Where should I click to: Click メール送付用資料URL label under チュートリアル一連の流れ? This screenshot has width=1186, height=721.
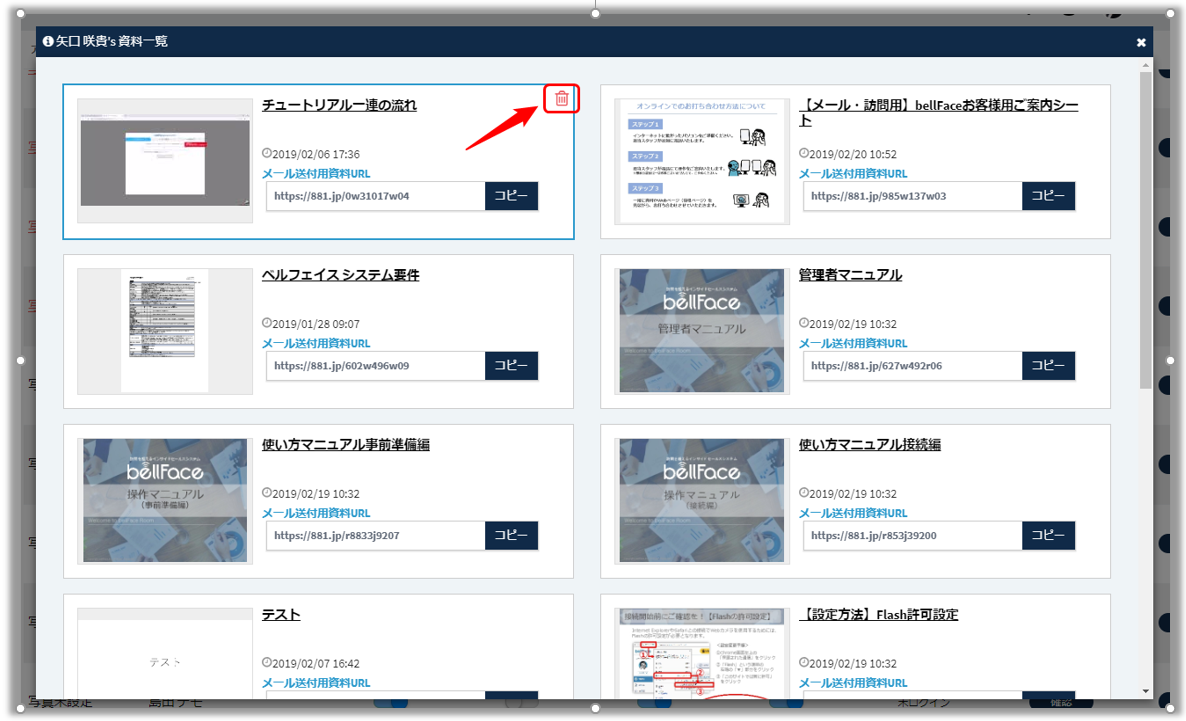[316, 173]
